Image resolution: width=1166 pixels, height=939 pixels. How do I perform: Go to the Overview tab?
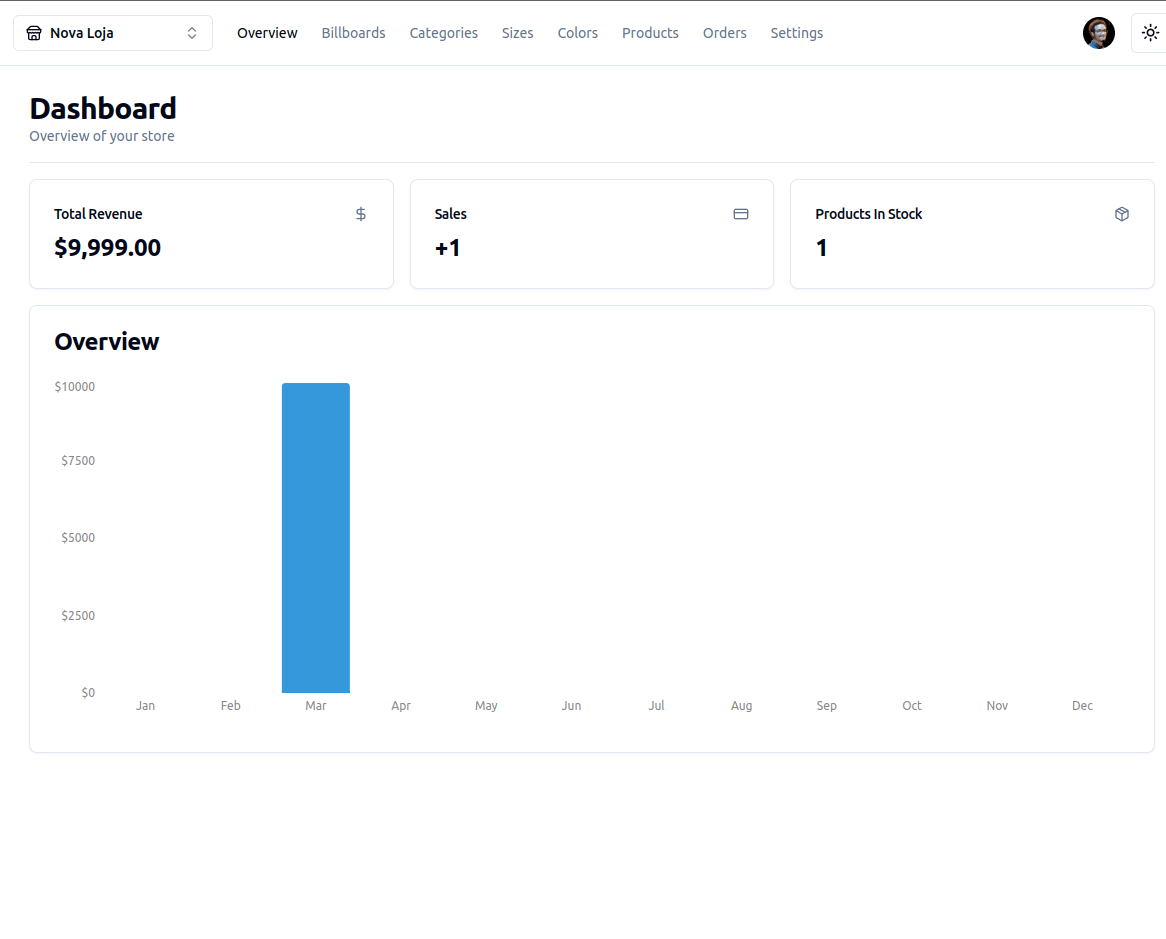pyautogui.click(x=267, y=33)
